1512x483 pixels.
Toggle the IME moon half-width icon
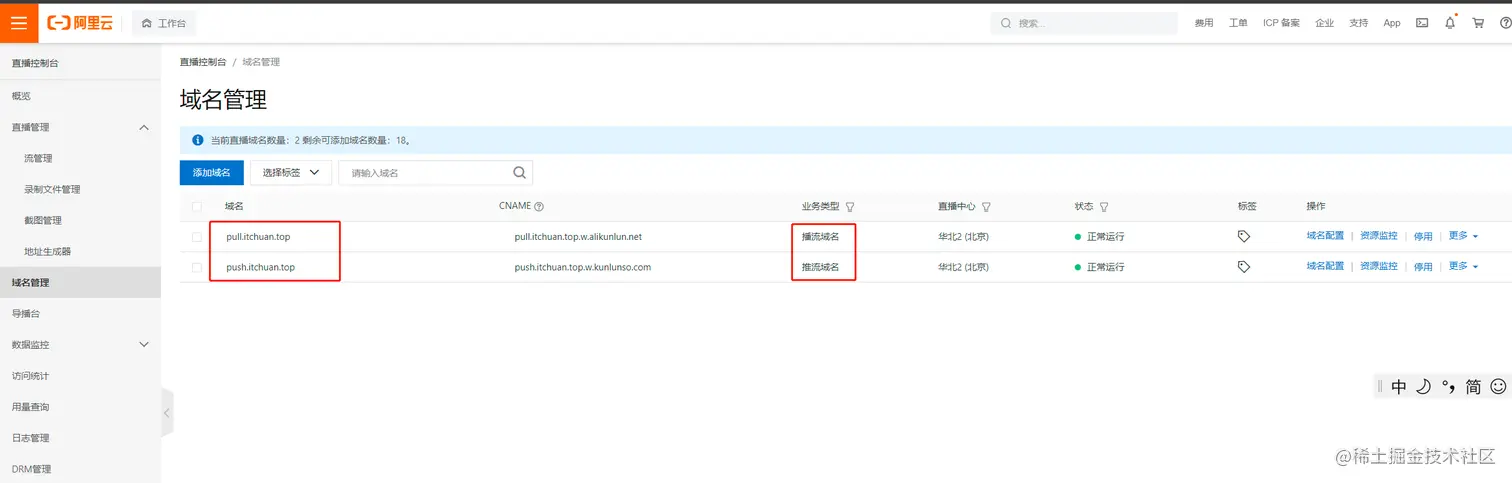pos(1423,387)
